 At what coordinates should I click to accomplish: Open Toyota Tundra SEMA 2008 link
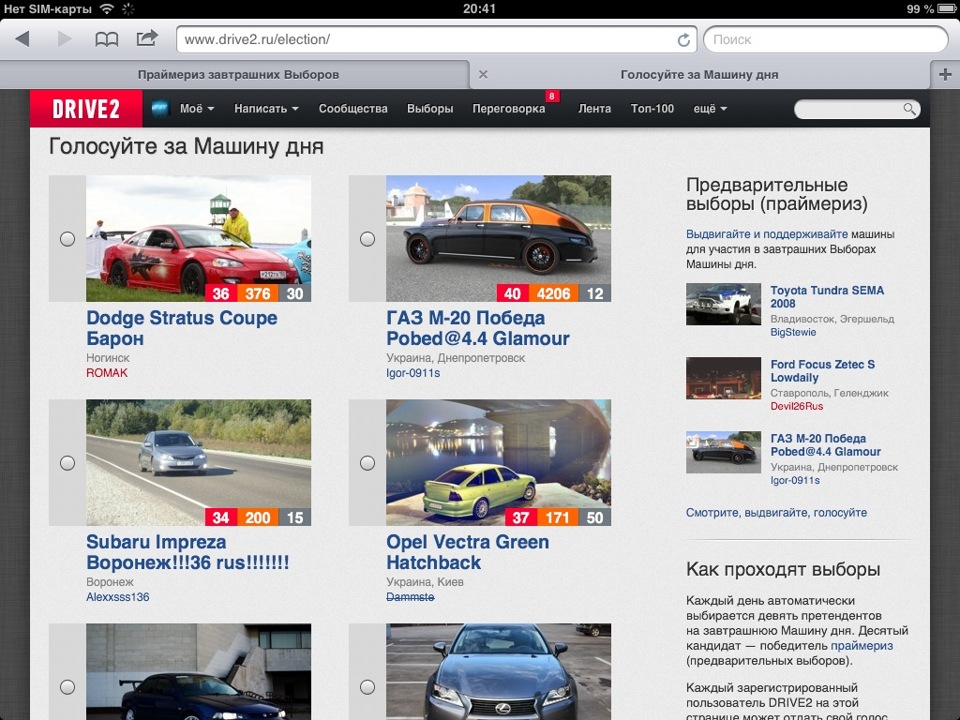(827, 297)
